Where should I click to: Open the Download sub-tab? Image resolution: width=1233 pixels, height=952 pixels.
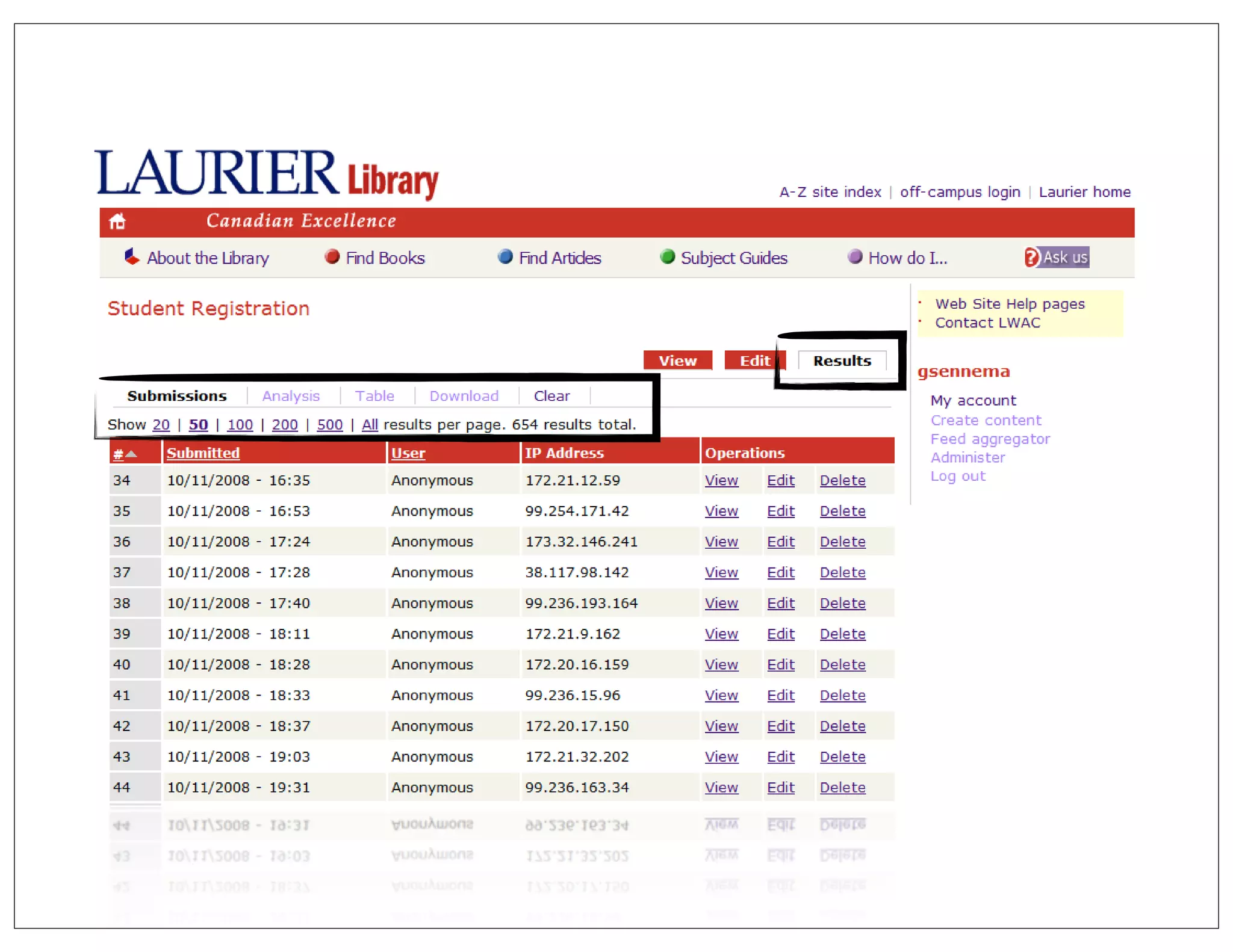click(x=464, y=396)
